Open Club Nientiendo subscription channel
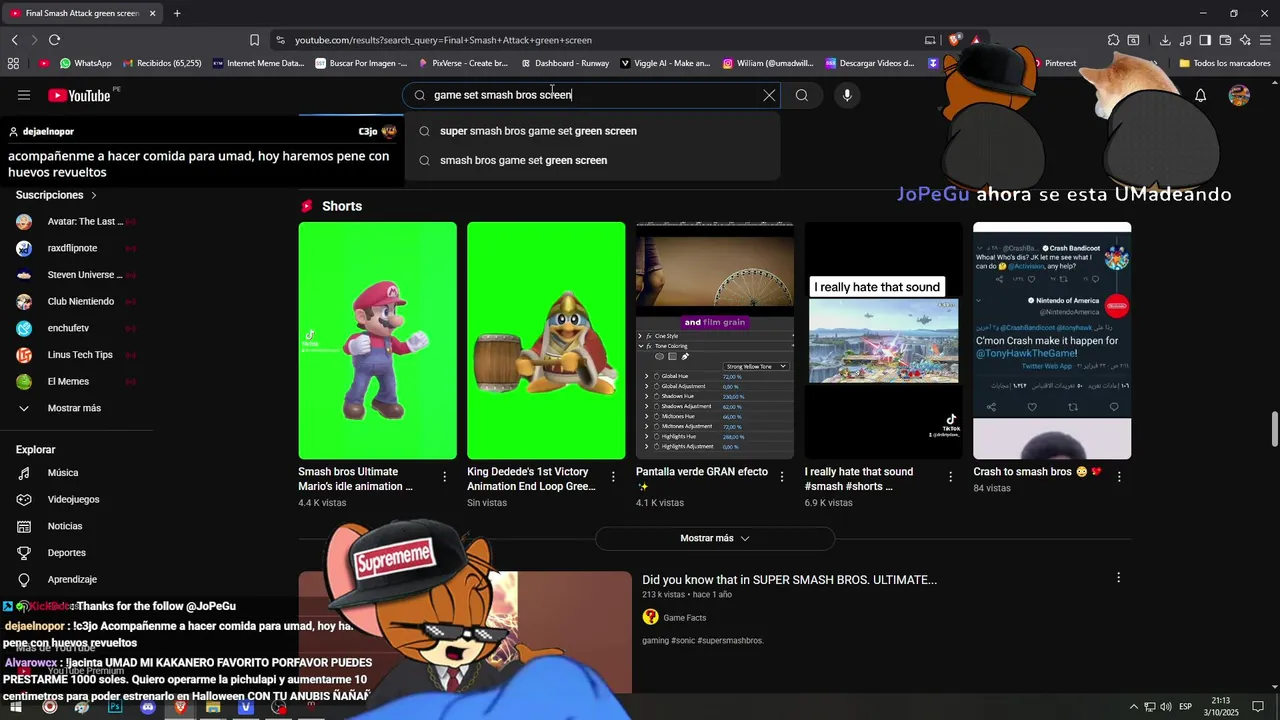The height and width of the screenshot is (720, 1280). 76,301
